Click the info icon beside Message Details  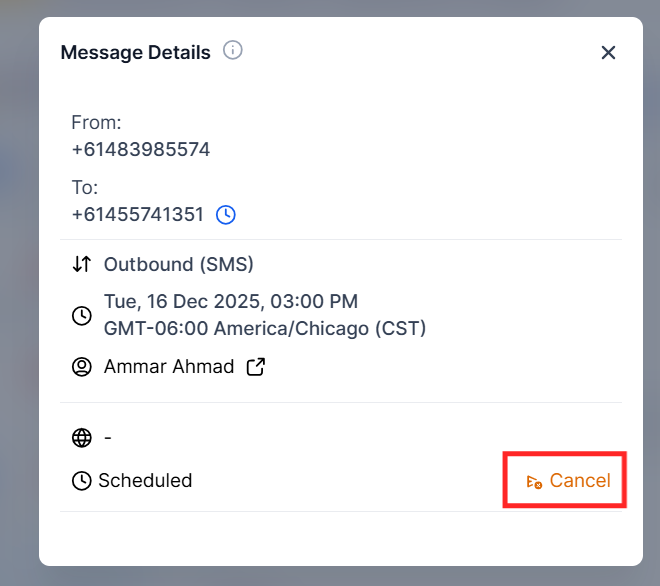[233, 50]
